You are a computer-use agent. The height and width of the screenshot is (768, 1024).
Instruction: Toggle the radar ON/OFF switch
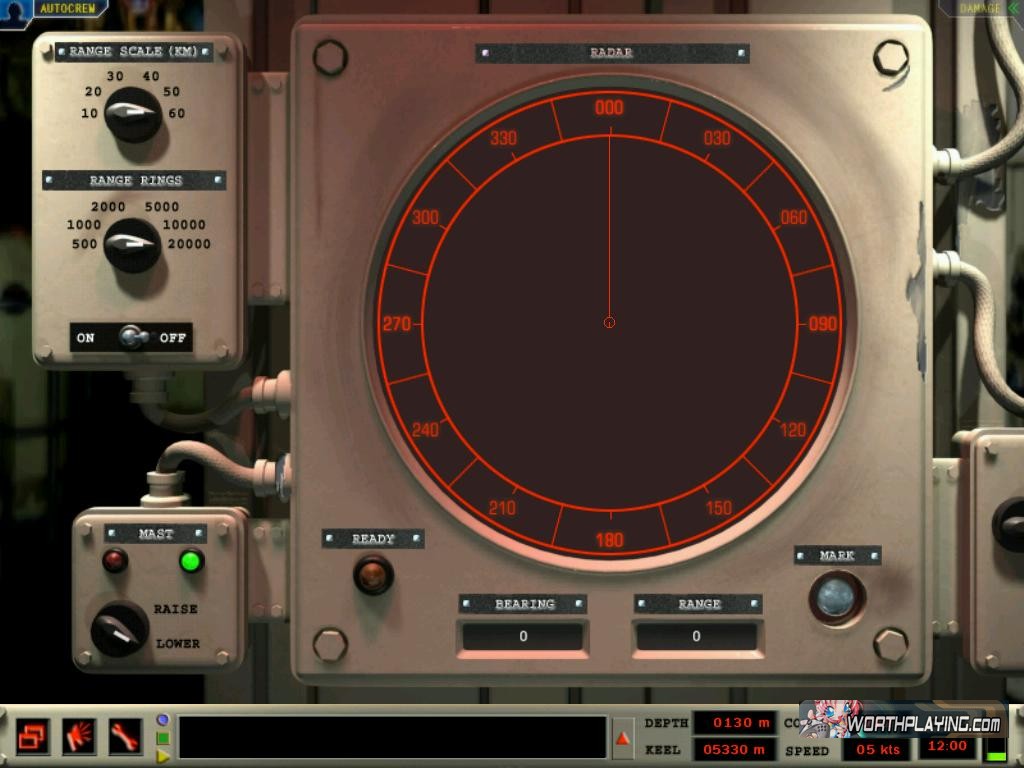point(132,337)
